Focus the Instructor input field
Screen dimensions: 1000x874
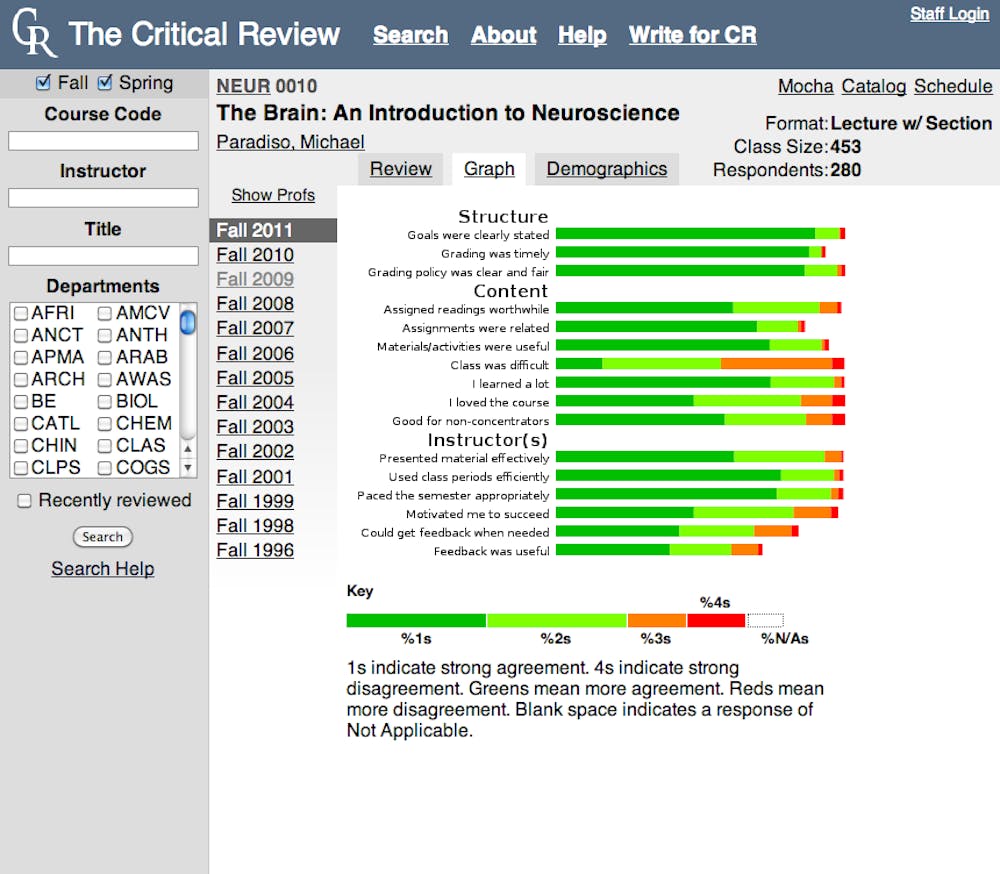point(103,198)
